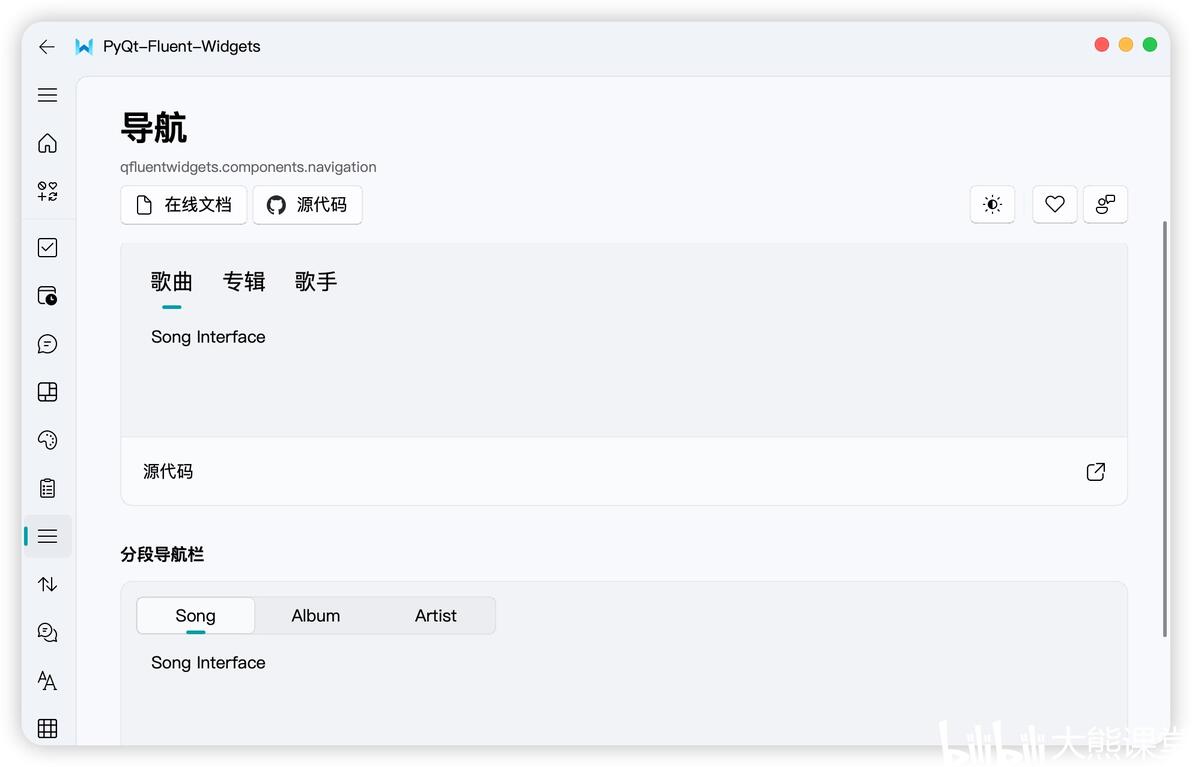Open the layout page sidebar icon

pyautogui.click(x=47, y=391)
